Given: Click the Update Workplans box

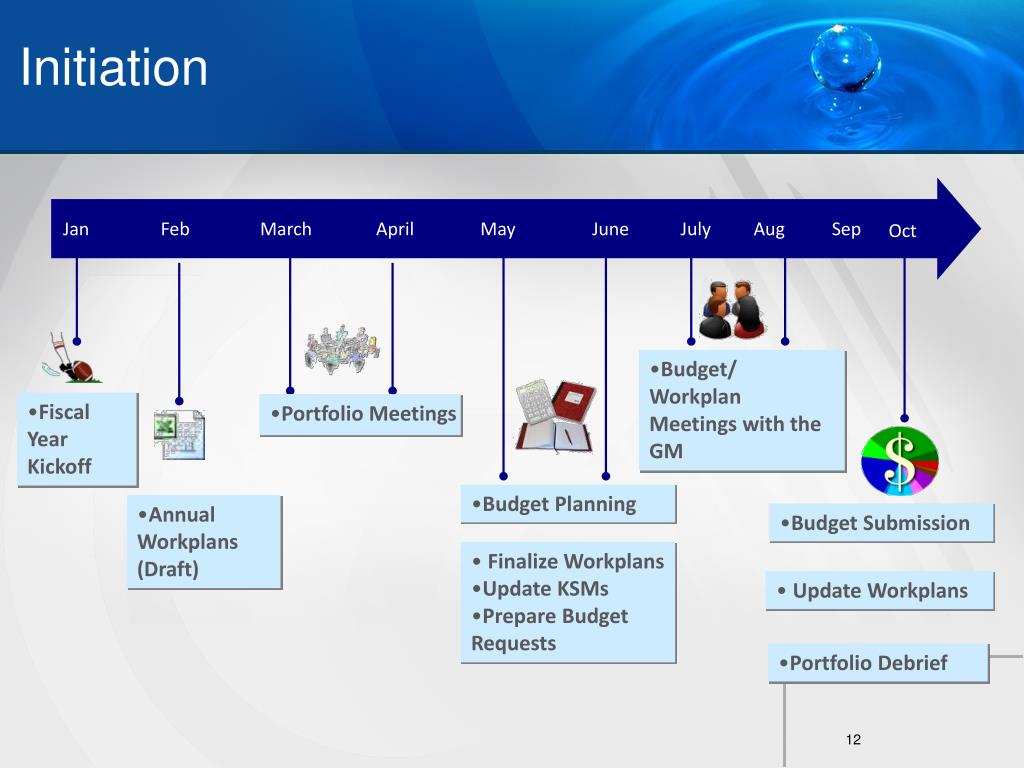Looking at the screenshot, I should coord(880,591).
